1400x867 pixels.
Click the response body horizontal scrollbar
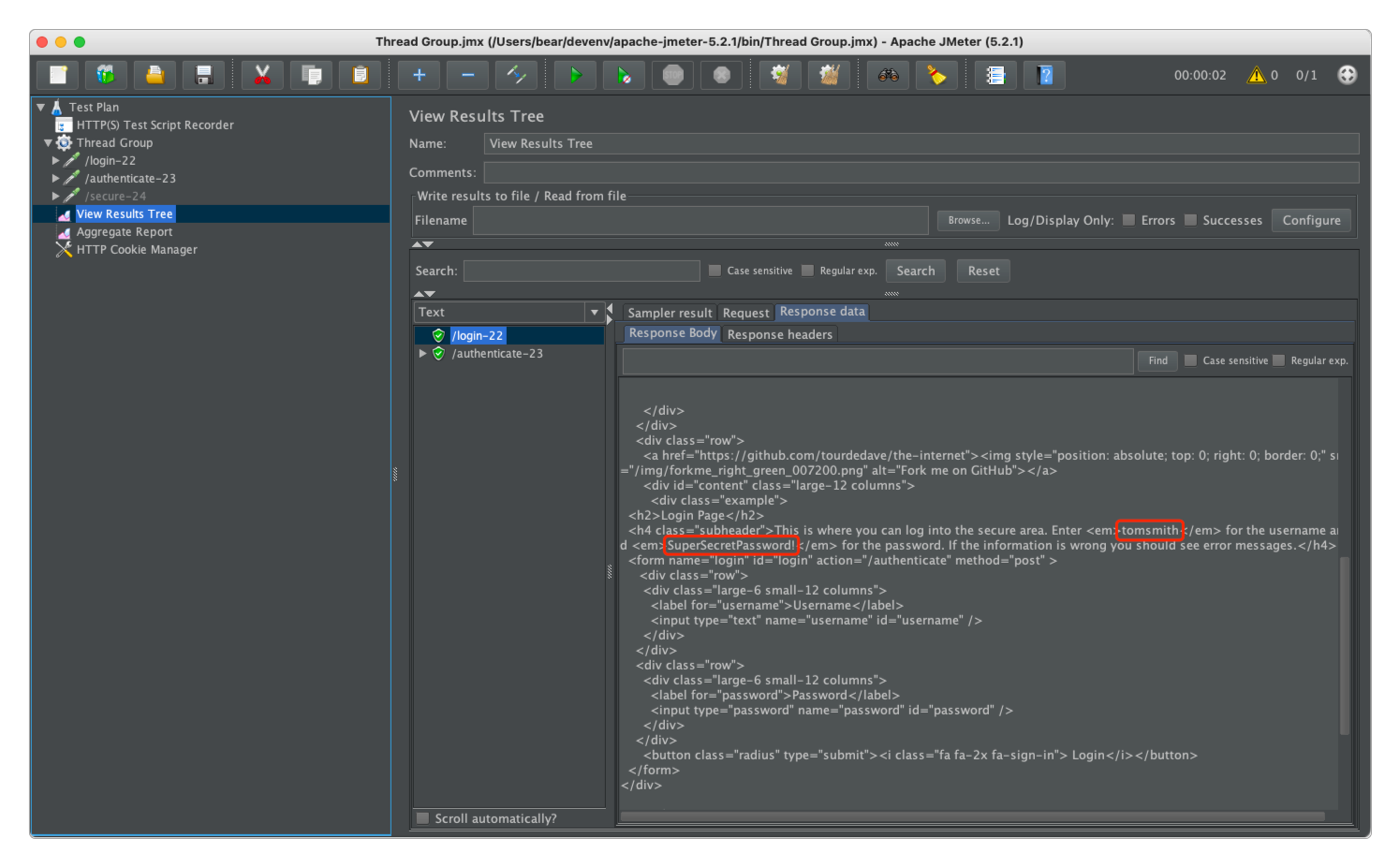coord(972,816)
